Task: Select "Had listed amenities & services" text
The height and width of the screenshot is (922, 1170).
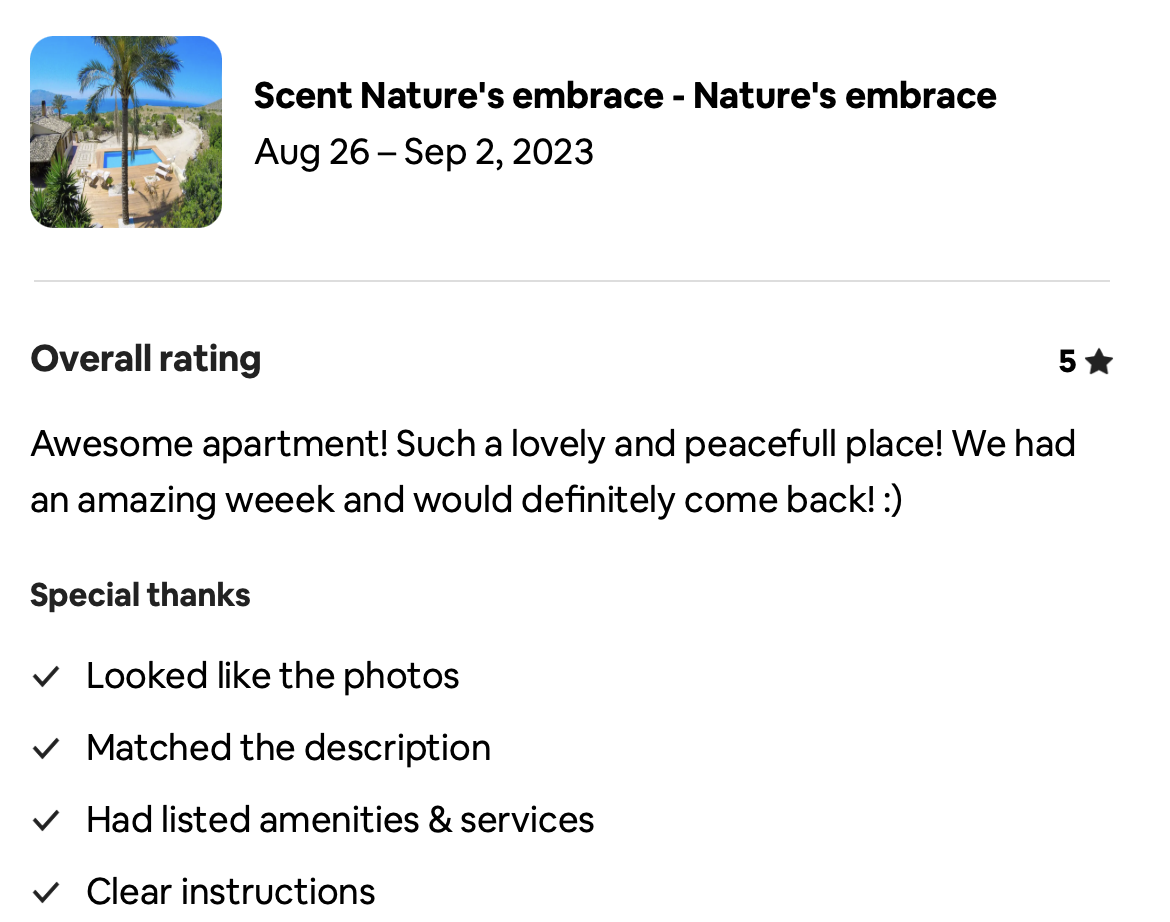Action: [340, 820]
